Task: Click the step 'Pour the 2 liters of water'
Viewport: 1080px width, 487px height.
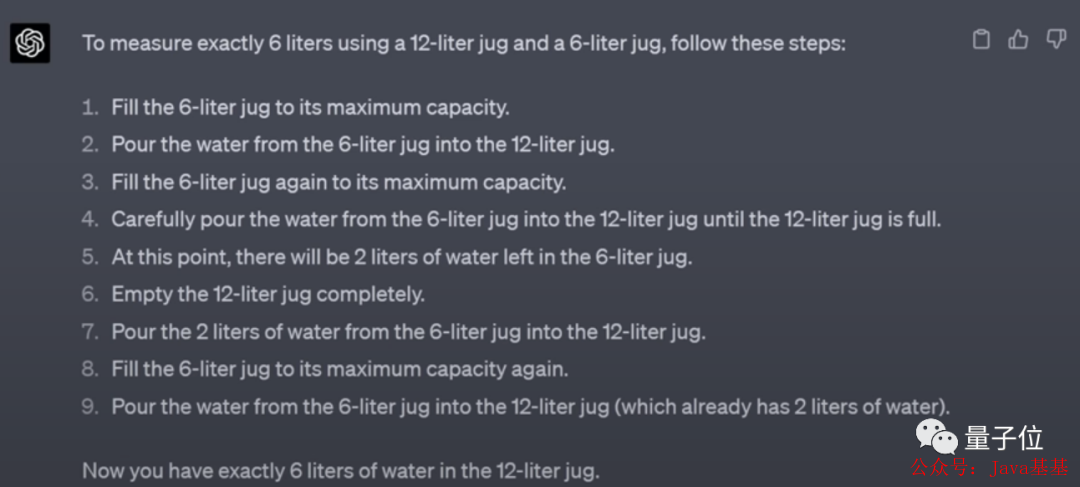Action: point(408,332)
